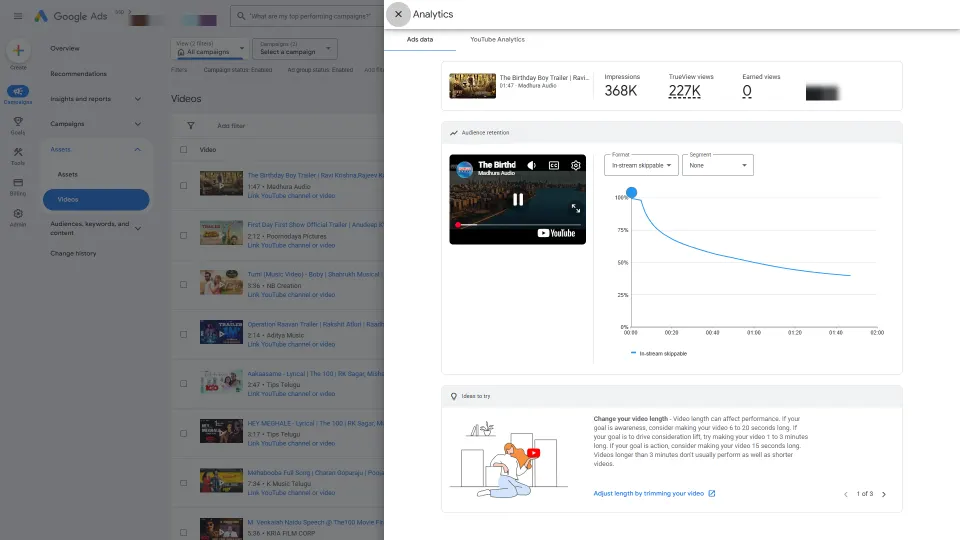This screenshot has height=540, width=960.
Task: Click the Audience retention chart icon
Action: [454, 133]
